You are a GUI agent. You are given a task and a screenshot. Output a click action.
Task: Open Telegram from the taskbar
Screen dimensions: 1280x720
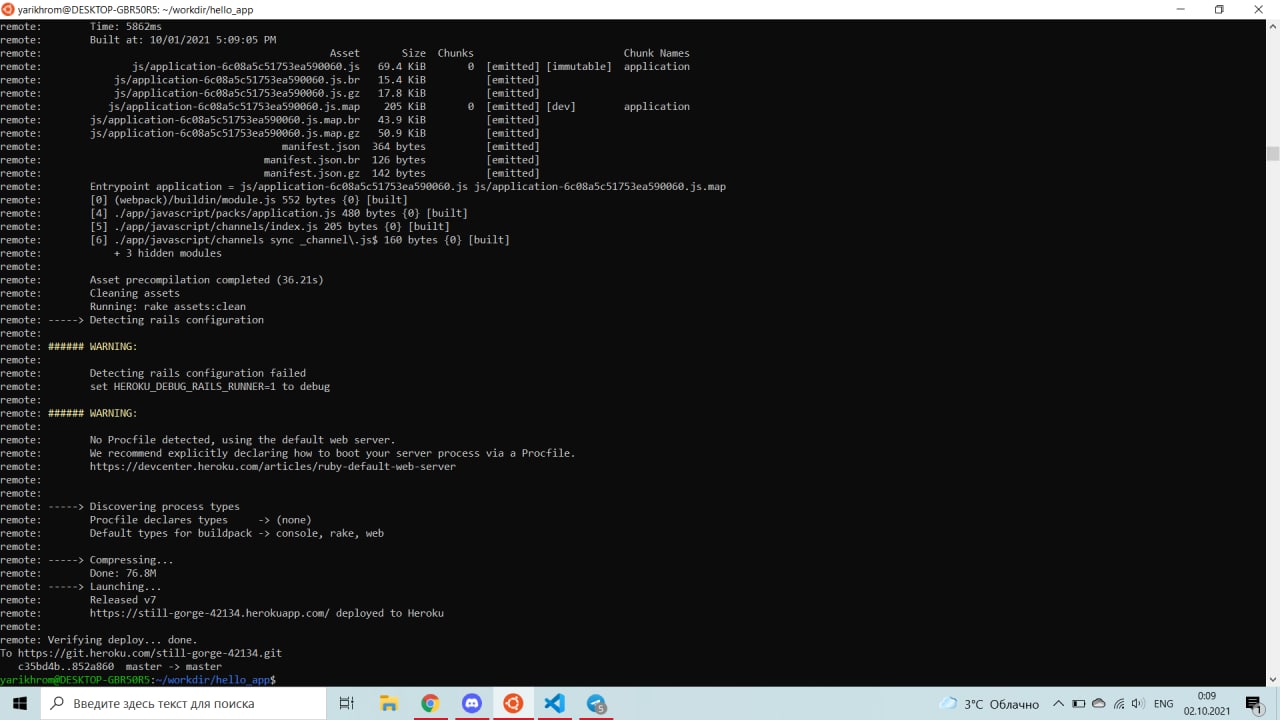597,703
